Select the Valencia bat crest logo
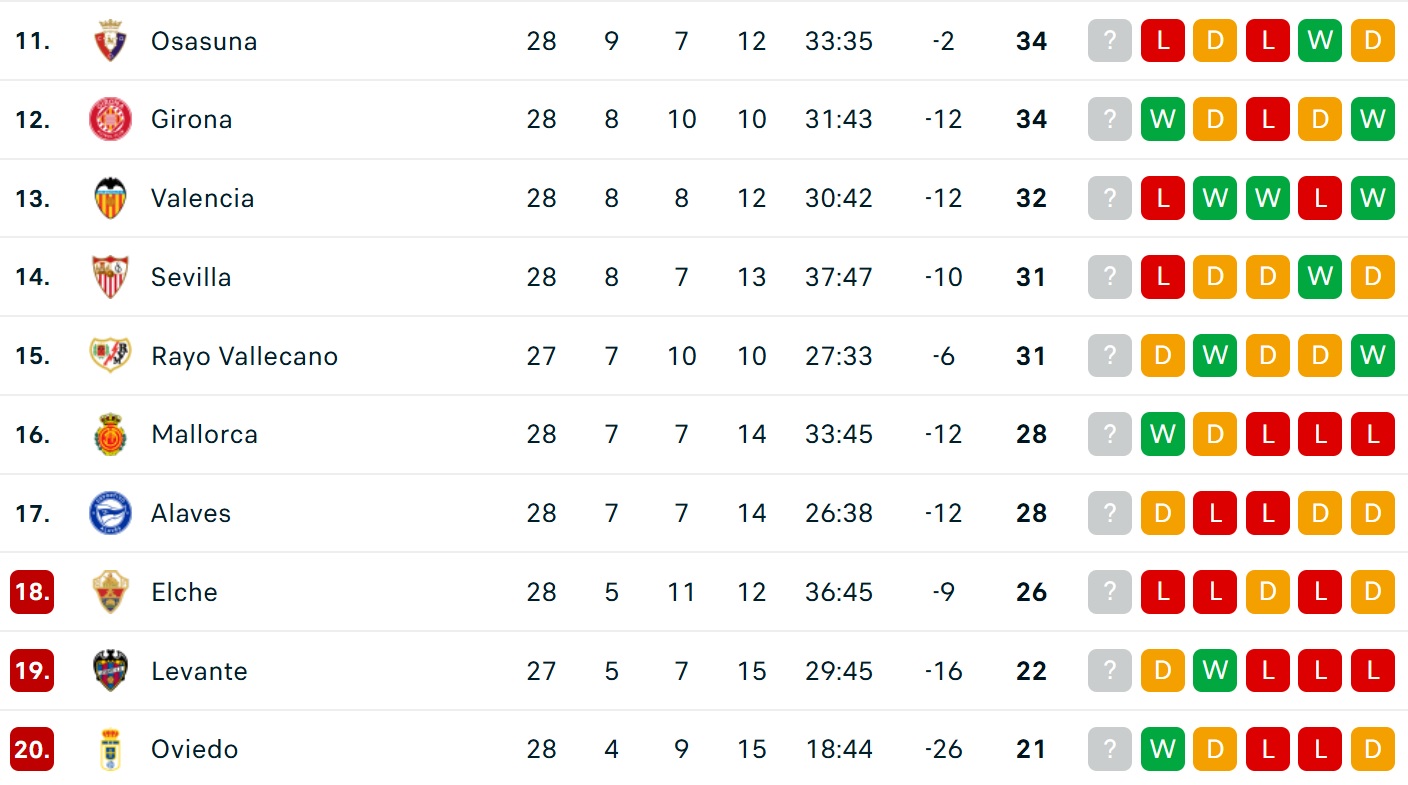This screenshot has height=785, width=1408. tap(110, 198)
